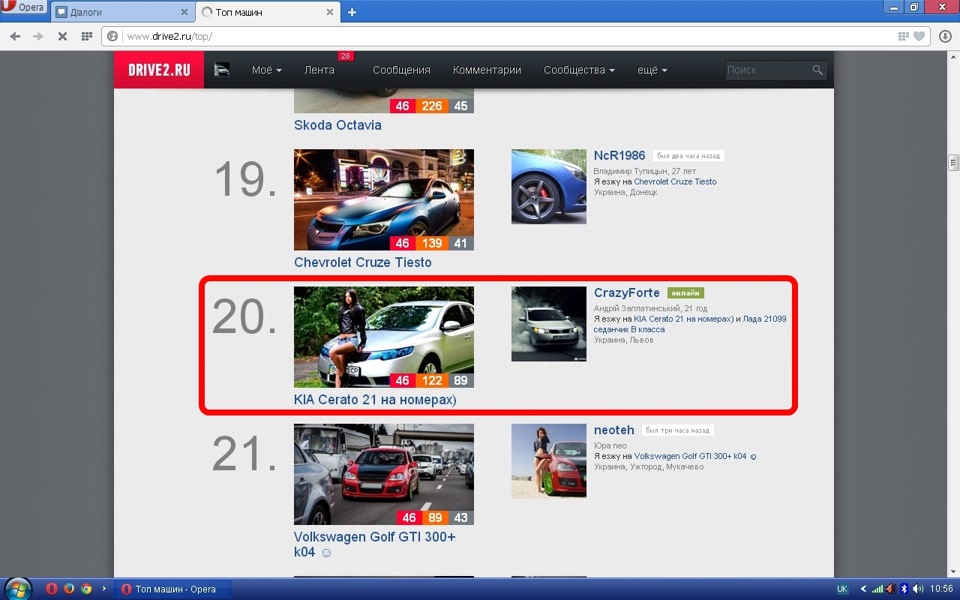This screenshot has width=960, height=600.
Task: Launch Chrome from quick launch
Action: coord(86,589)
